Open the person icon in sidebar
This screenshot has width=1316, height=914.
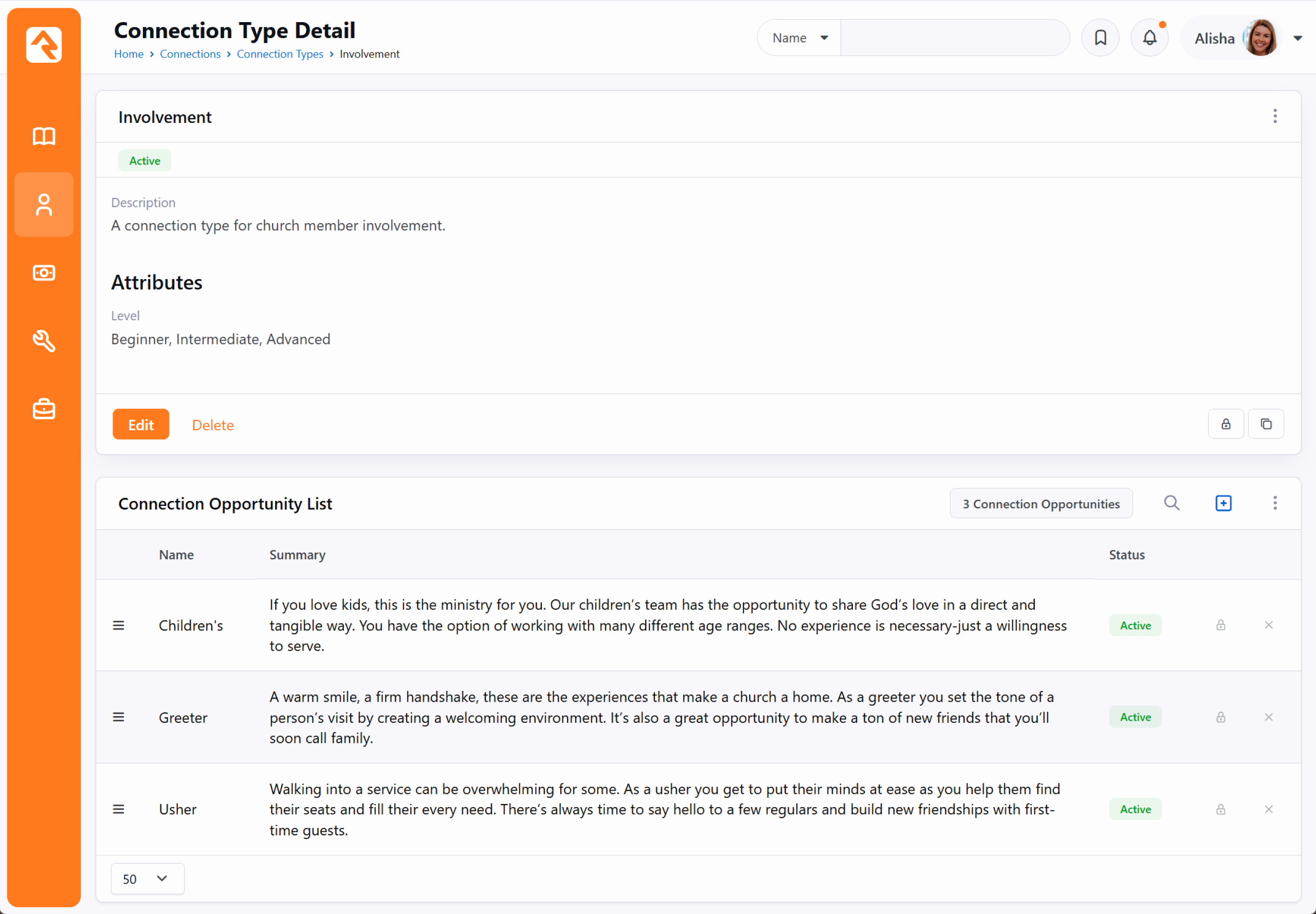tap(44, 205)
